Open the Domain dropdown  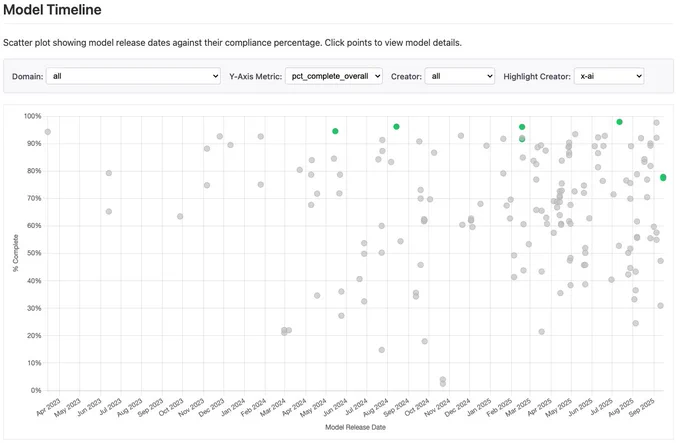click(x=133, y=76)
